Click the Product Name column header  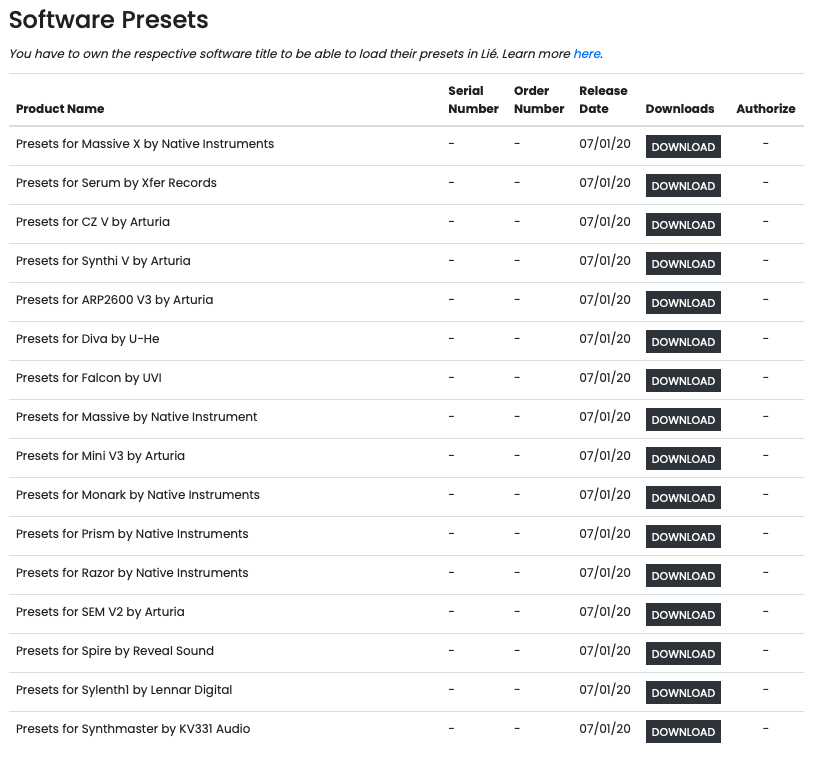60,109
